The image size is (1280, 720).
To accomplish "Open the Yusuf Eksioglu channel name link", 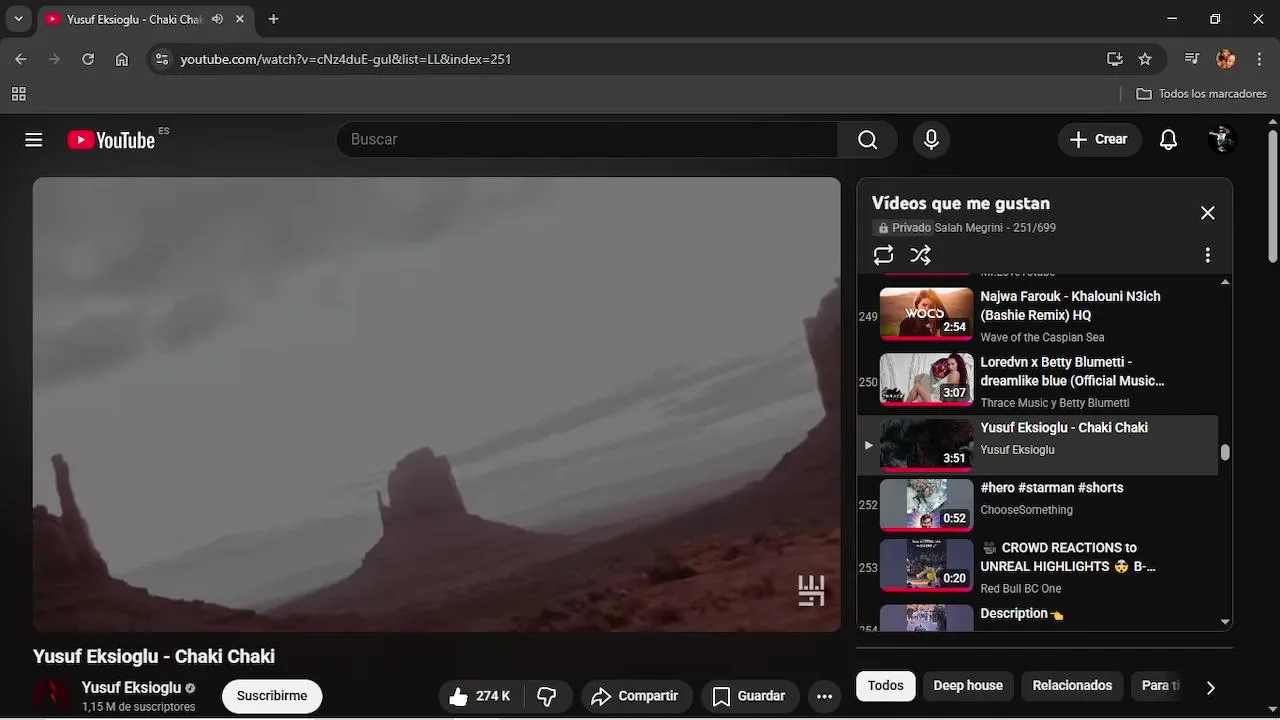I will tap(131, 688).
